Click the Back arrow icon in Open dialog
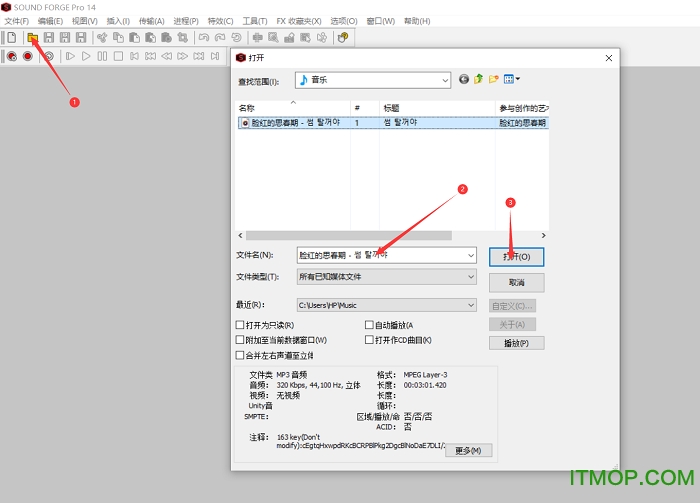The width and height of the screenshot is (700, 503). coord(464,79)
